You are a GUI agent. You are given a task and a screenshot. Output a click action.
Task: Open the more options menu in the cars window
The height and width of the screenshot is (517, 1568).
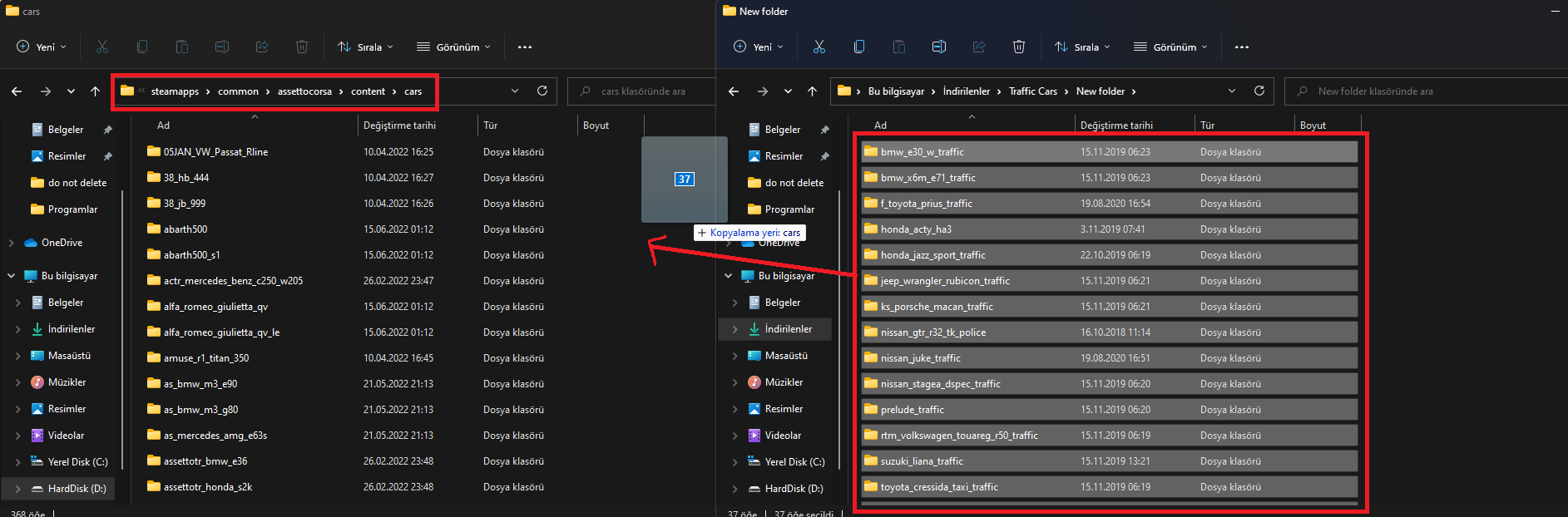tap(525, 47)
